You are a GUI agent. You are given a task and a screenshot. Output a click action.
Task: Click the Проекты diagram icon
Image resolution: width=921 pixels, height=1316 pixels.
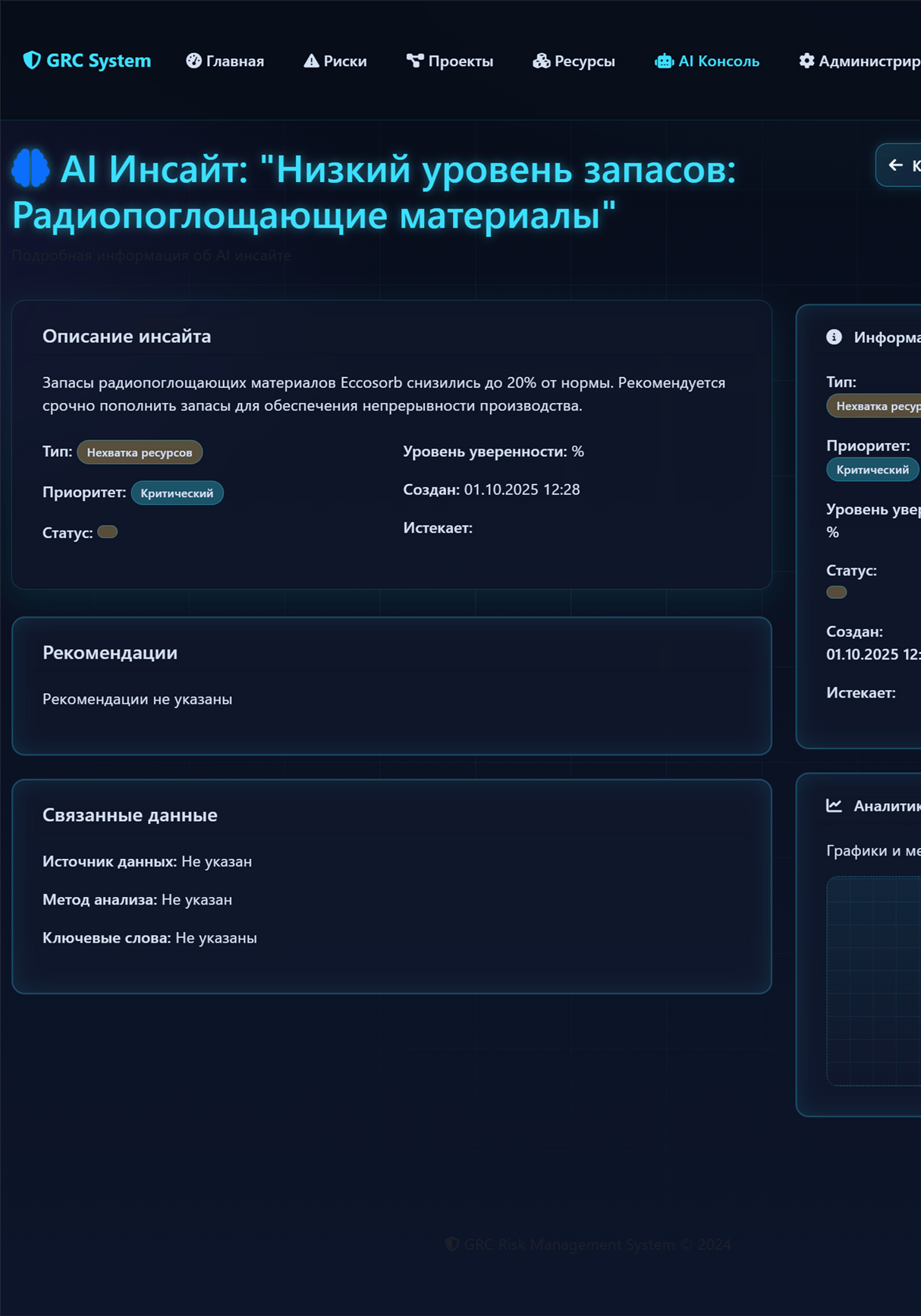click(x=415, y=61)
